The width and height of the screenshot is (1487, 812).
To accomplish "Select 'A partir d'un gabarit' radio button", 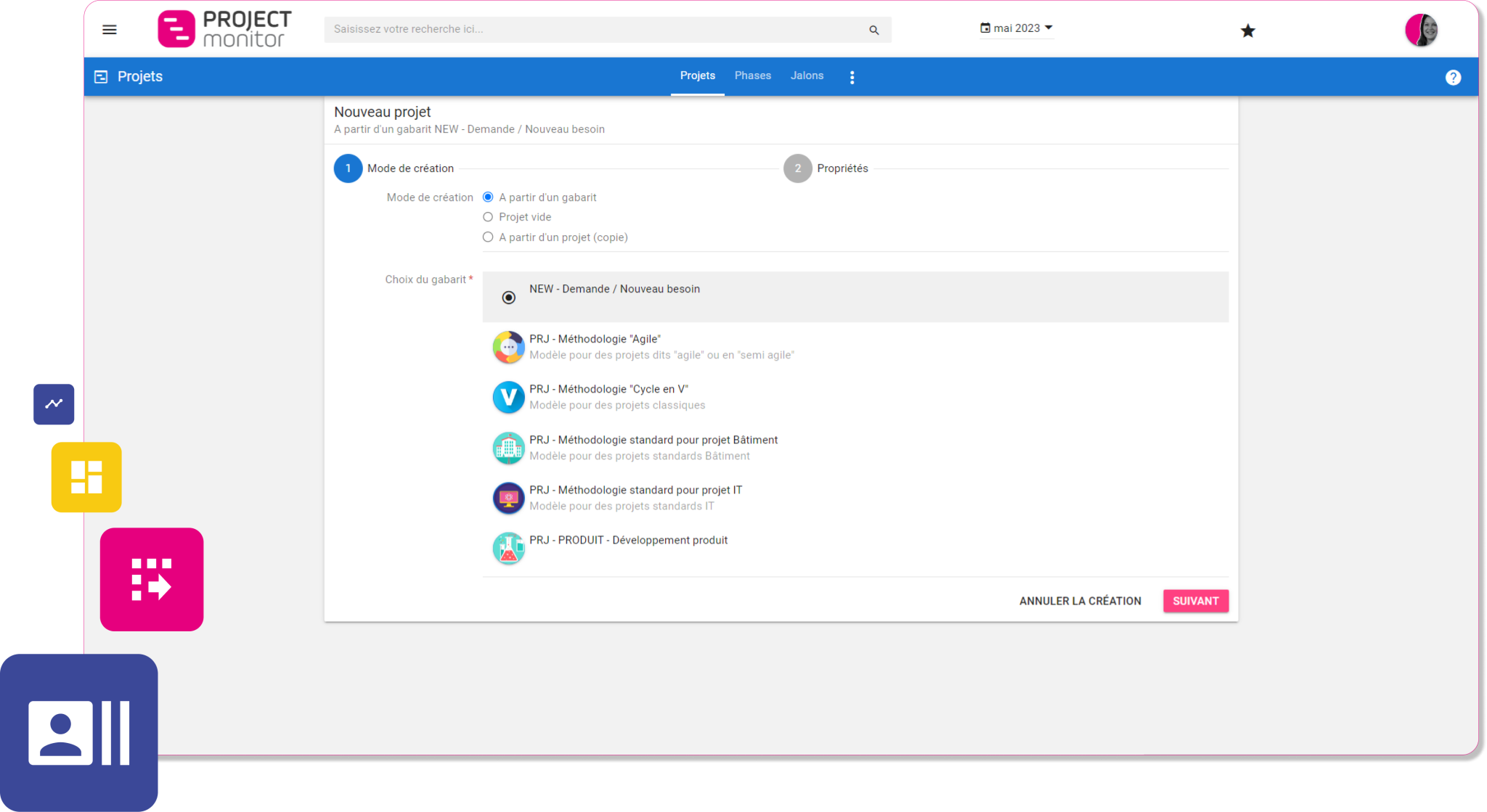I will pos(487,197).
